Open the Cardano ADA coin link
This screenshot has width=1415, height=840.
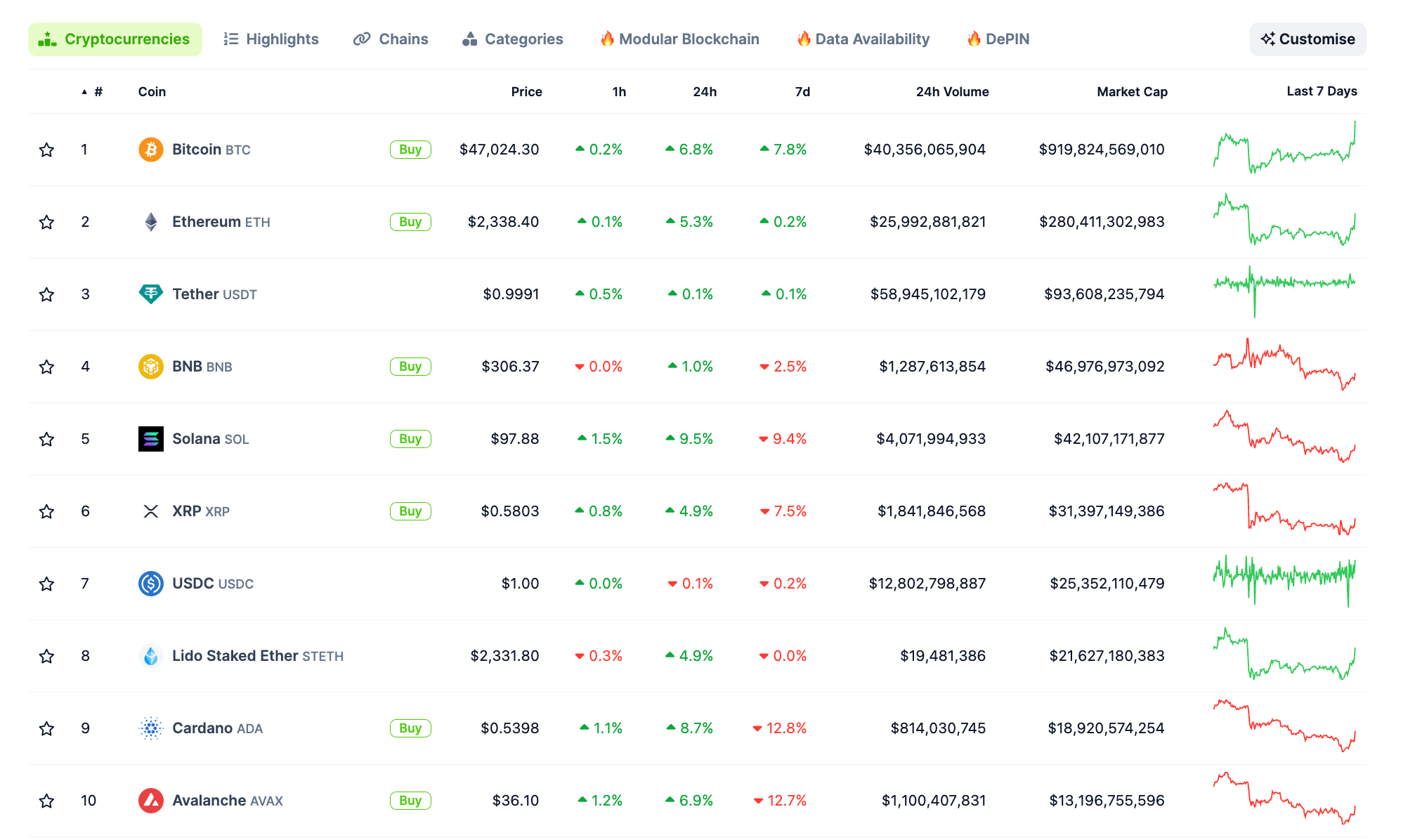point(217,728)
